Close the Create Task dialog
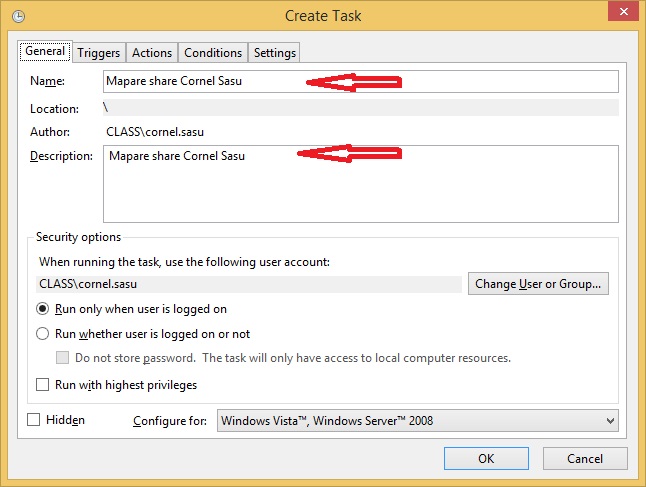Screen dimensions: 646x487 623,12
